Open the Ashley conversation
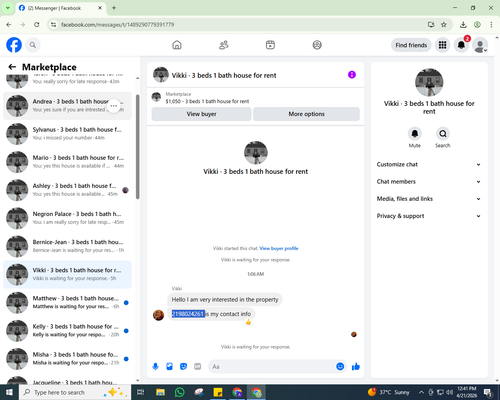 (x=67, y=190)
